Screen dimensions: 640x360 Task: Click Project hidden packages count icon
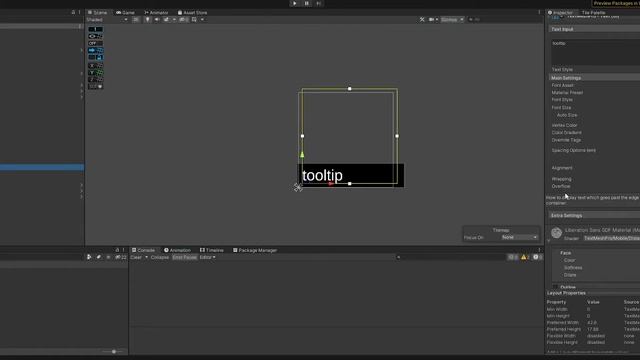(121, 257)
